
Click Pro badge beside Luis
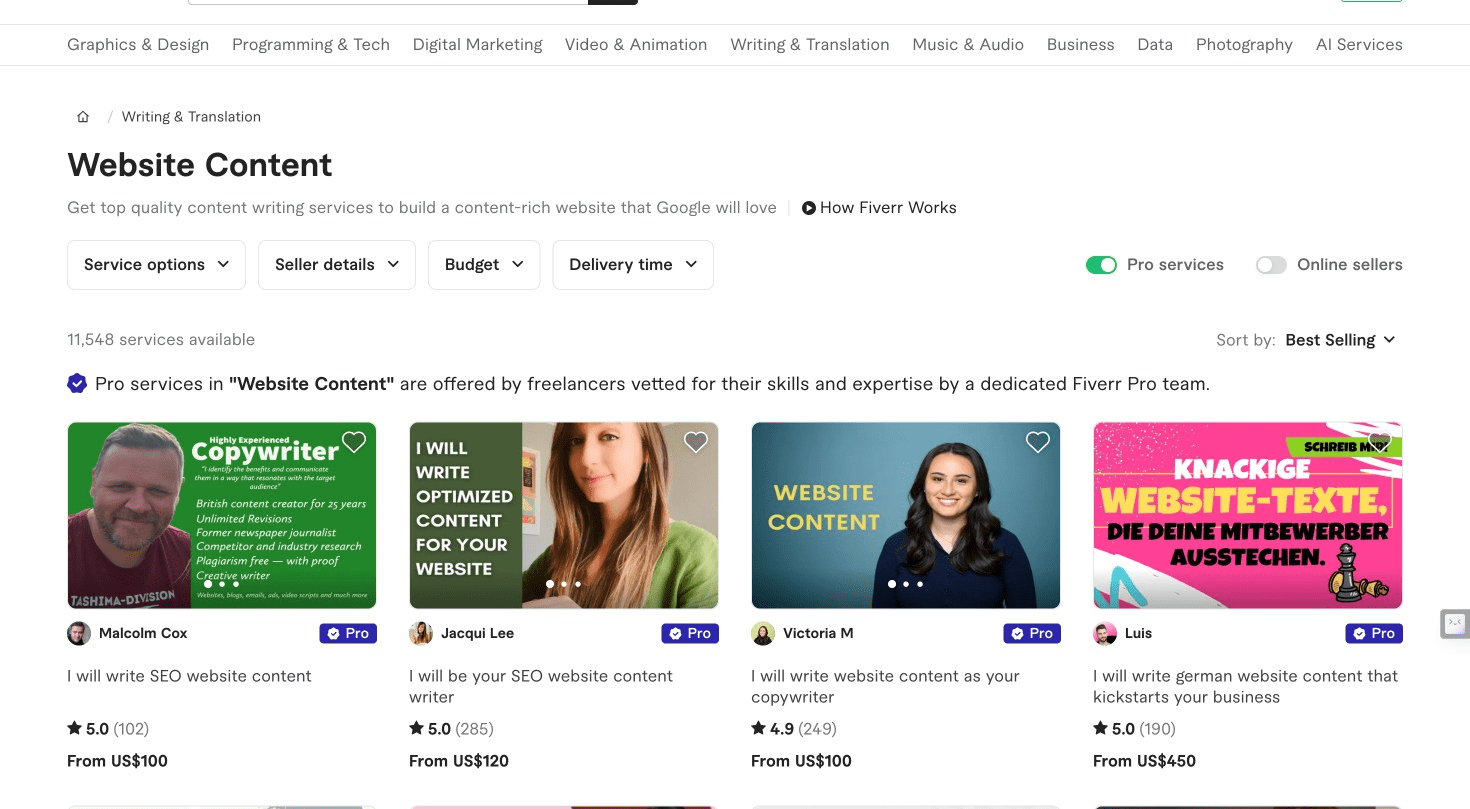pos(1374,633)
